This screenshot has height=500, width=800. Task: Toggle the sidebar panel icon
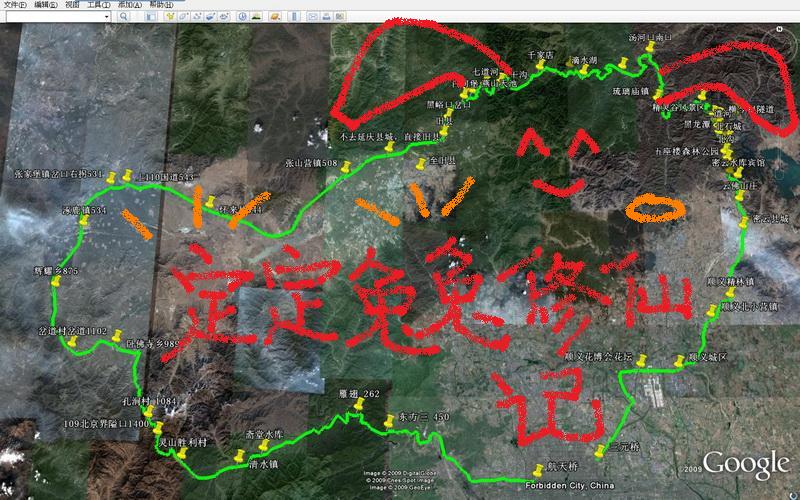click(151, 16)
